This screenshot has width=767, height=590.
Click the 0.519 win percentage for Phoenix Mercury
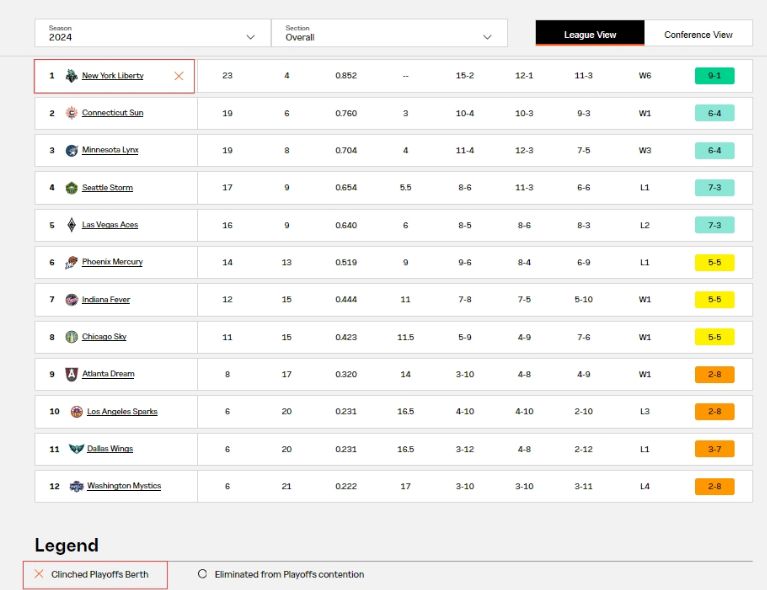pos(346,262)
